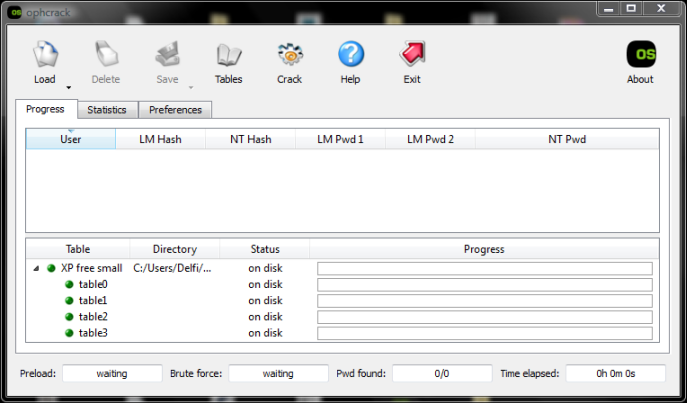Select the table2 row
The height and width of the screenshot is (403, 687).
click(x=342, y=317)
